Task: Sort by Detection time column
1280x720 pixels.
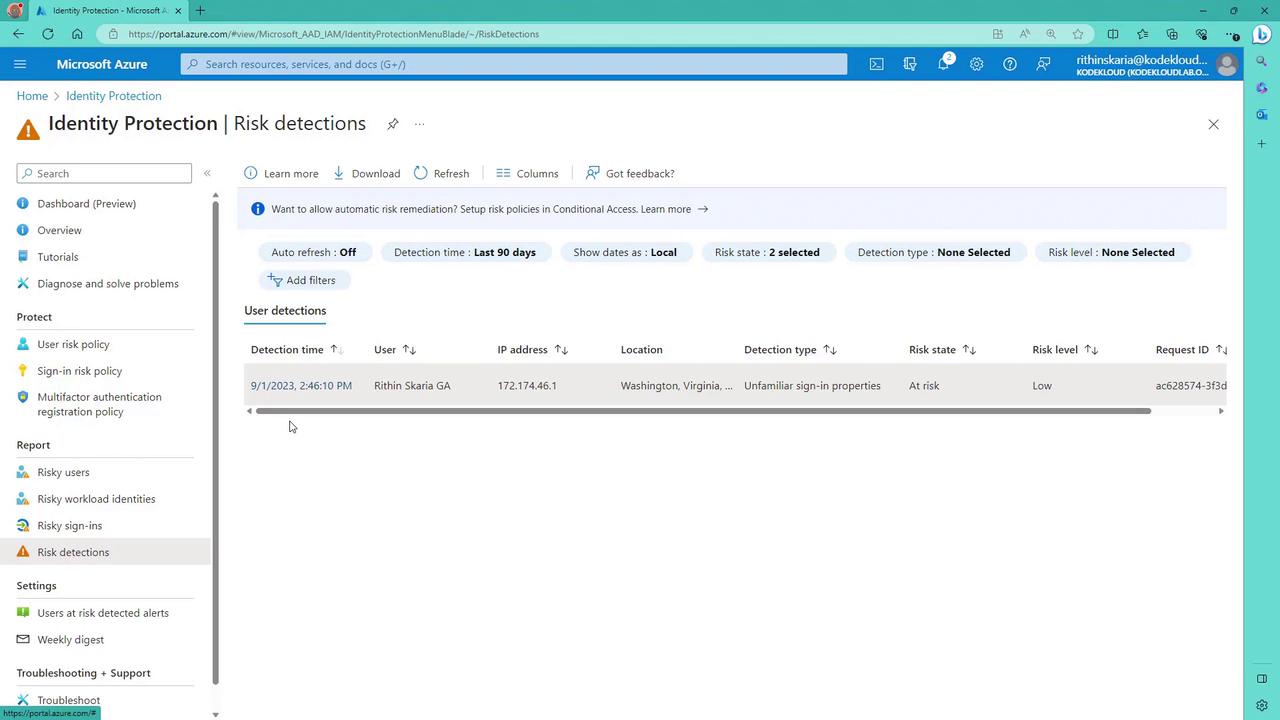Action: tap(296, 350)
